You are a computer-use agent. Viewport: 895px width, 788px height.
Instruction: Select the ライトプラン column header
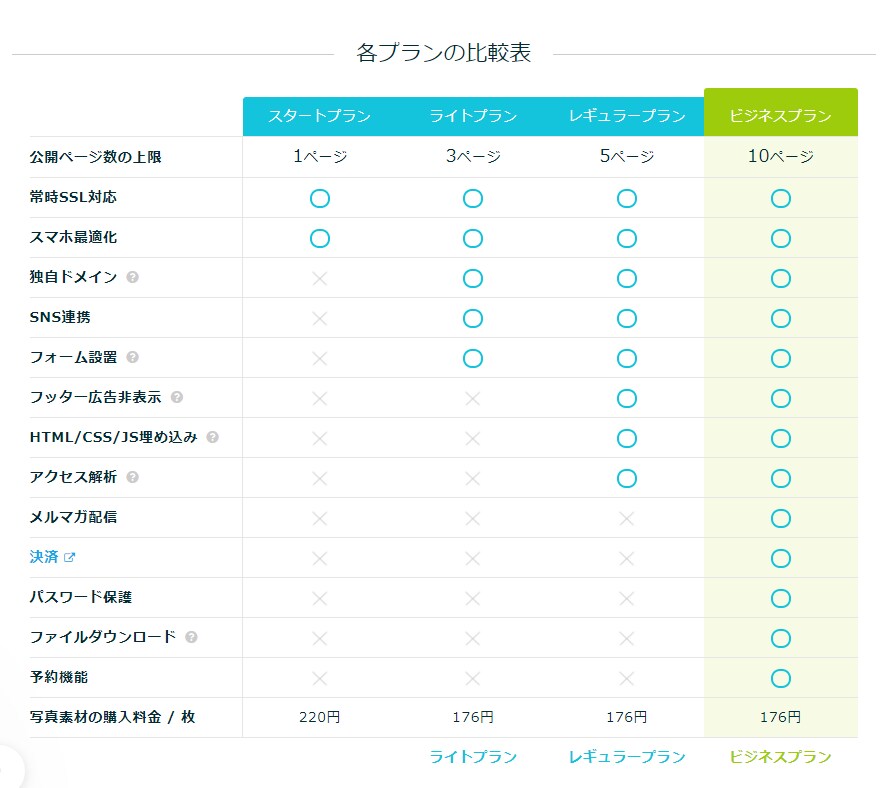point(473,116)
